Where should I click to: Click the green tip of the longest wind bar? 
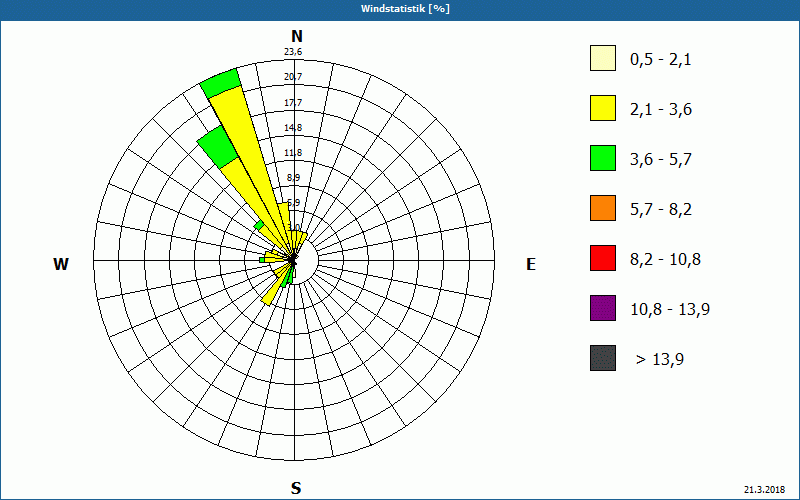pos(220,83)
